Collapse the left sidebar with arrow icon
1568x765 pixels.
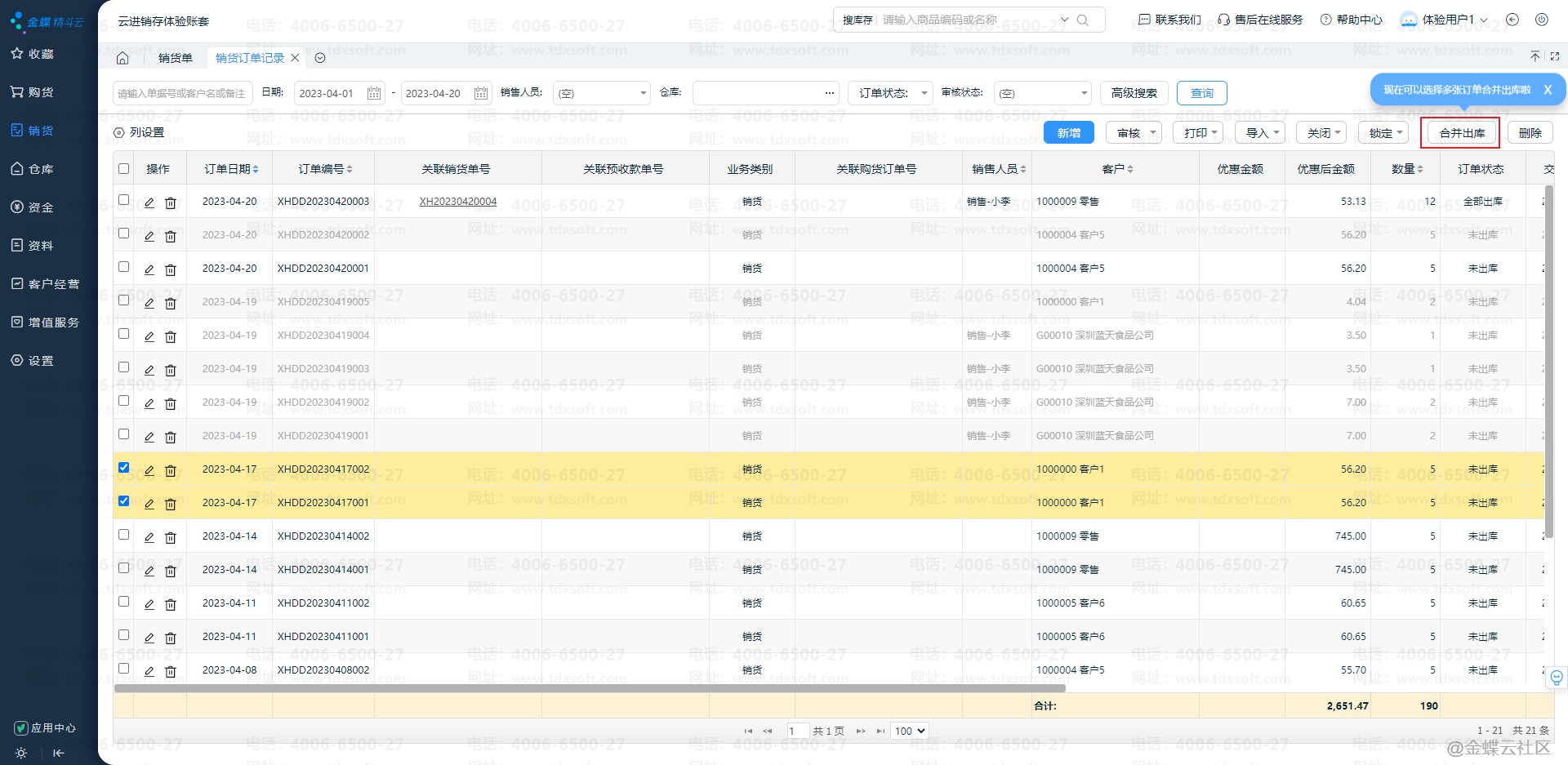(58, 753)
